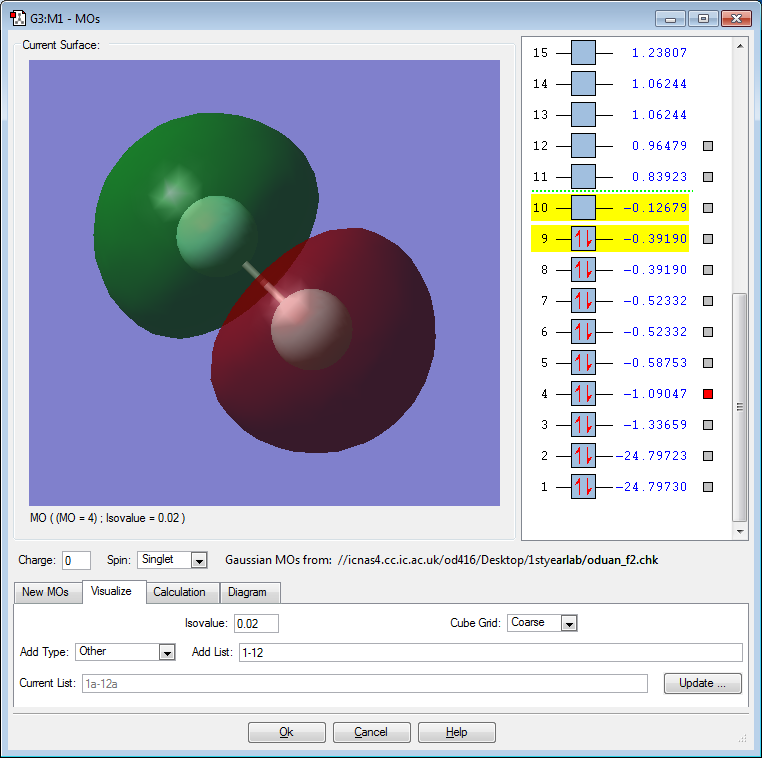Click the orbital list vertical scrollbar thumb

point(739,407)
